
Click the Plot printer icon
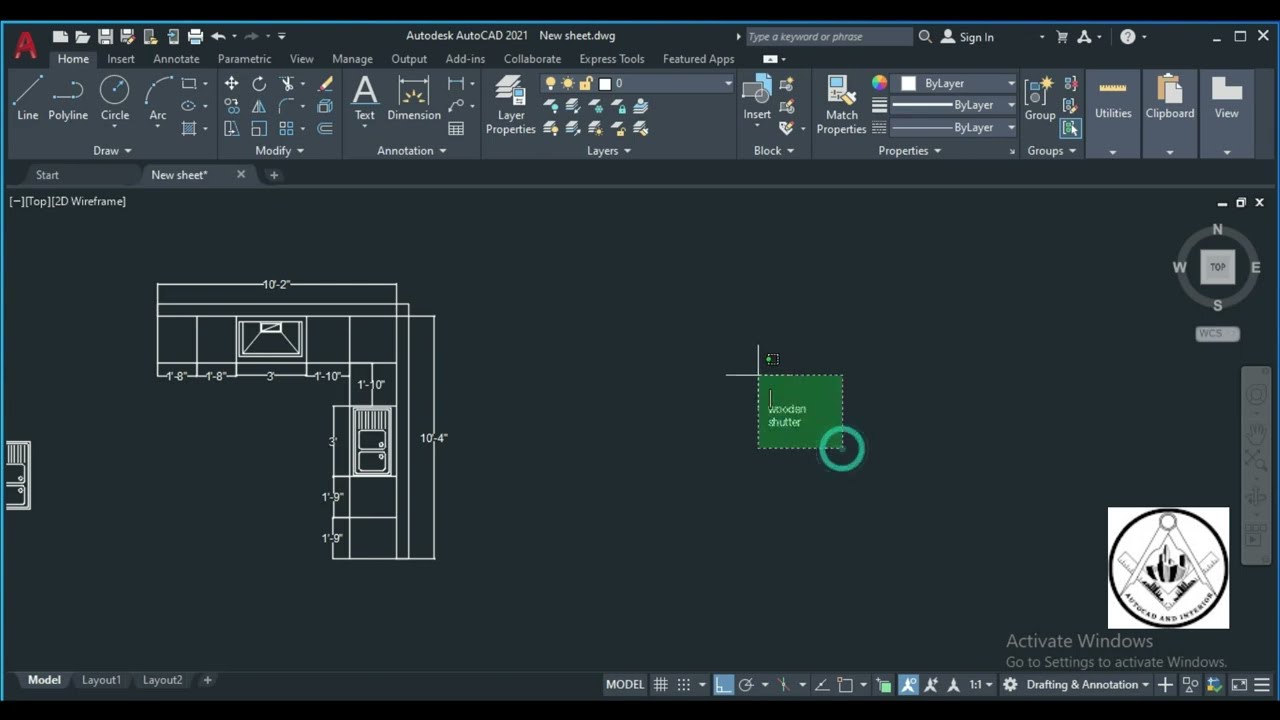(x=195, y=37)
